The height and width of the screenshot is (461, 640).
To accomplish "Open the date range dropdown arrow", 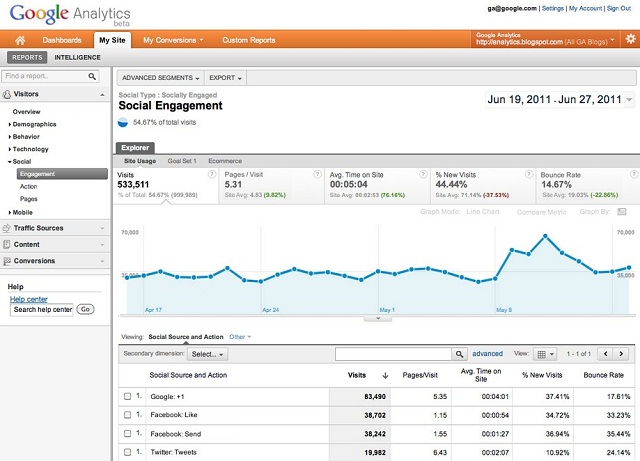I will [x=629, y=99].
